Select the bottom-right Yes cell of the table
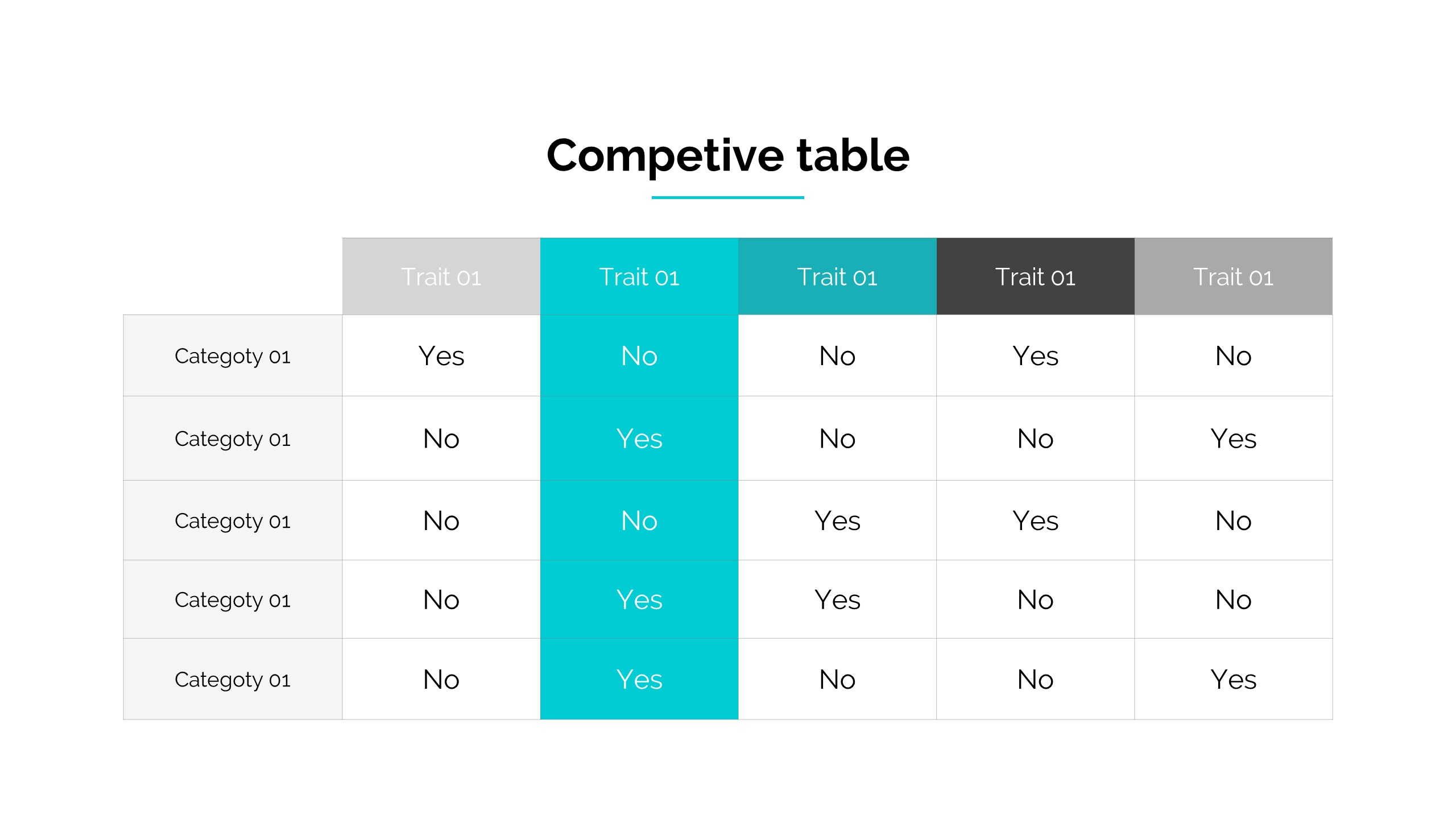1456x819 pixels. point(1233,679)
